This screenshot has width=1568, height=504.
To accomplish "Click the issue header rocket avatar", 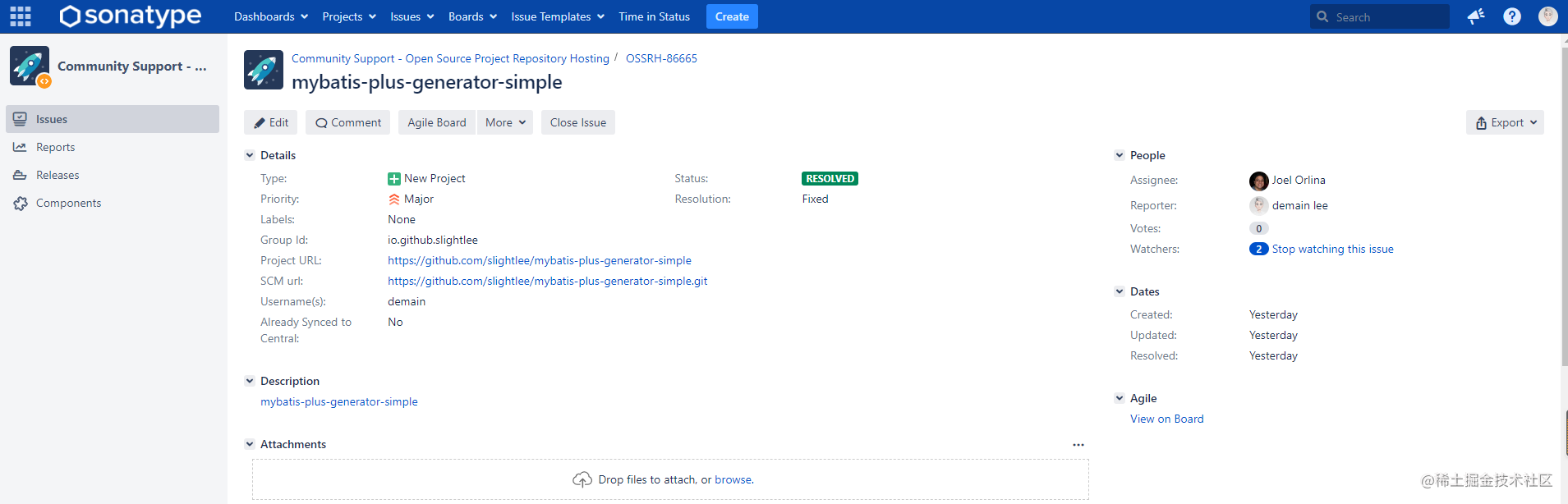I will pyautogui.click(x=264, y=70).
